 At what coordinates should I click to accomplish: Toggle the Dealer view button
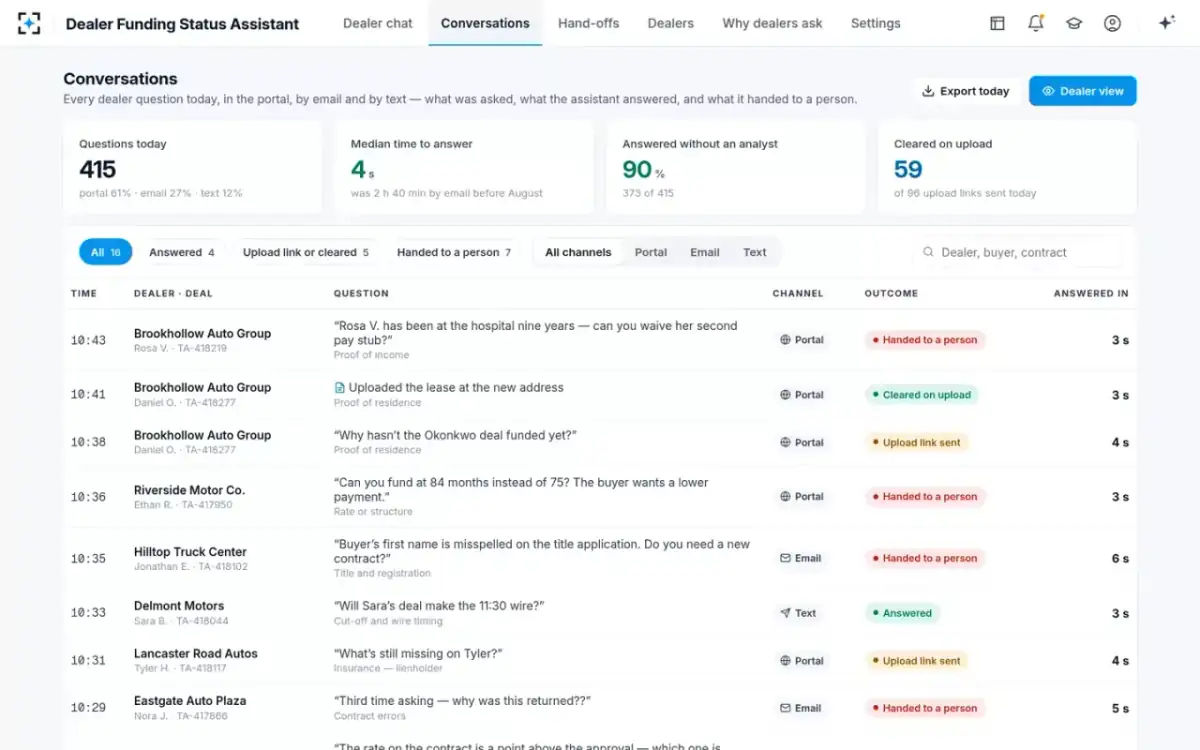(1083, 91)
